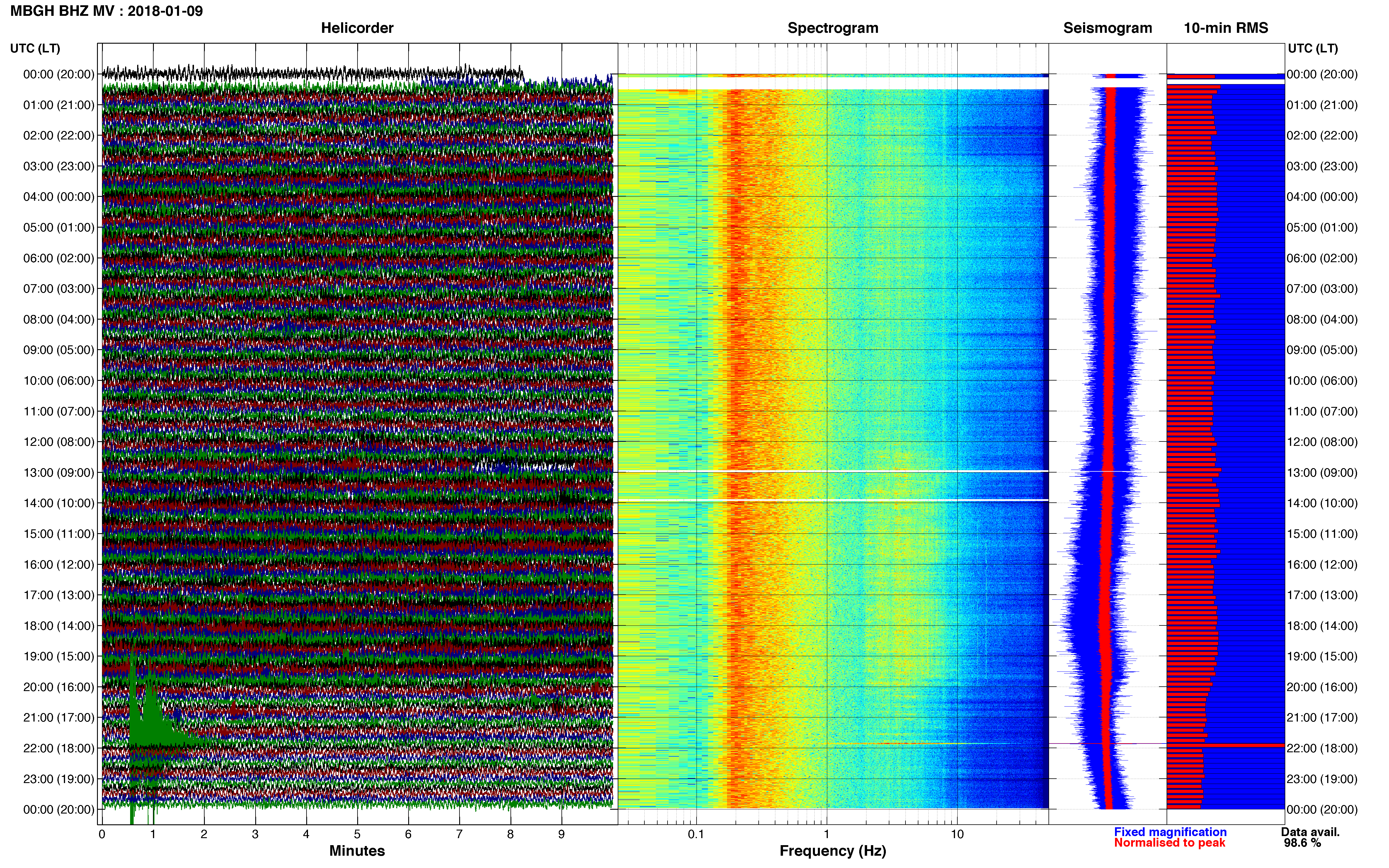The image size is (1389, 868).
Task: Click the "10" tick on the Frequency axis
Action: point(957,834)
